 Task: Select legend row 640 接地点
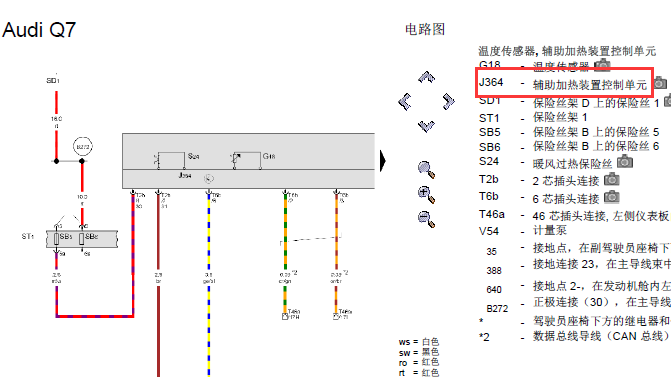[578, 287]
